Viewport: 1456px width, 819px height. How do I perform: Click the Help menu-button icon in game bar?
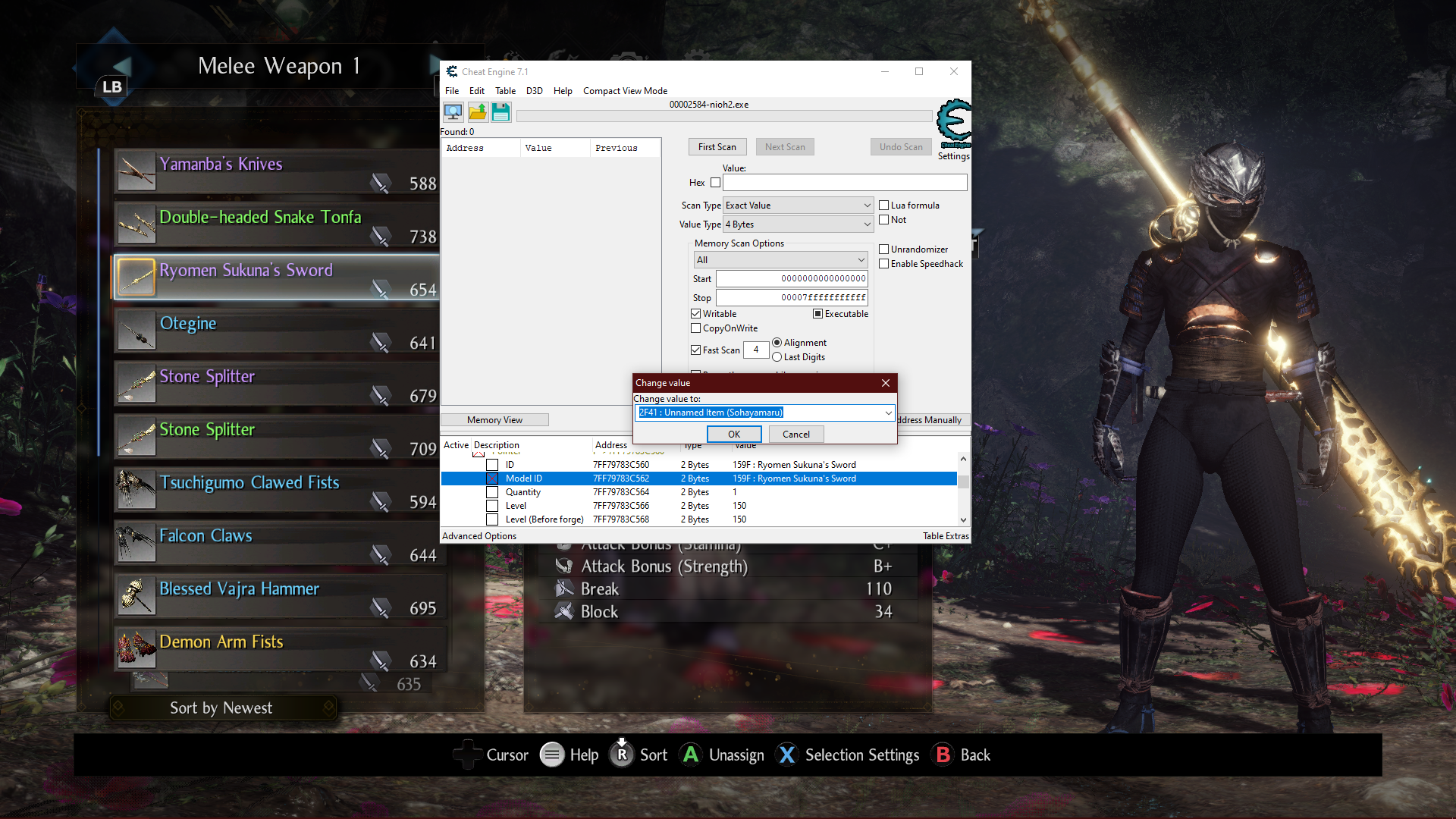(552, 755)
